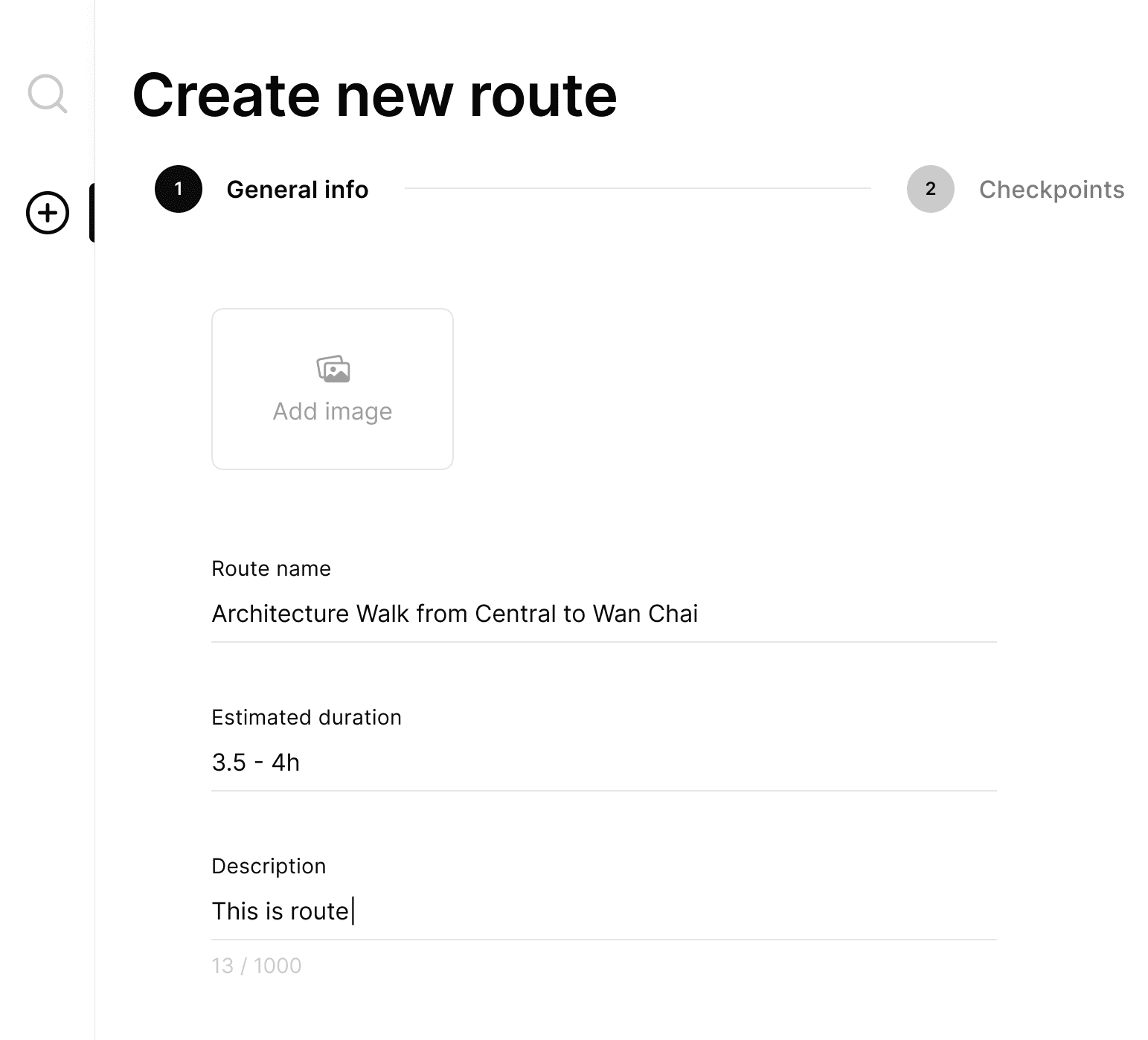
Task: Focus the Route name input field
Action: pos(603,614)
